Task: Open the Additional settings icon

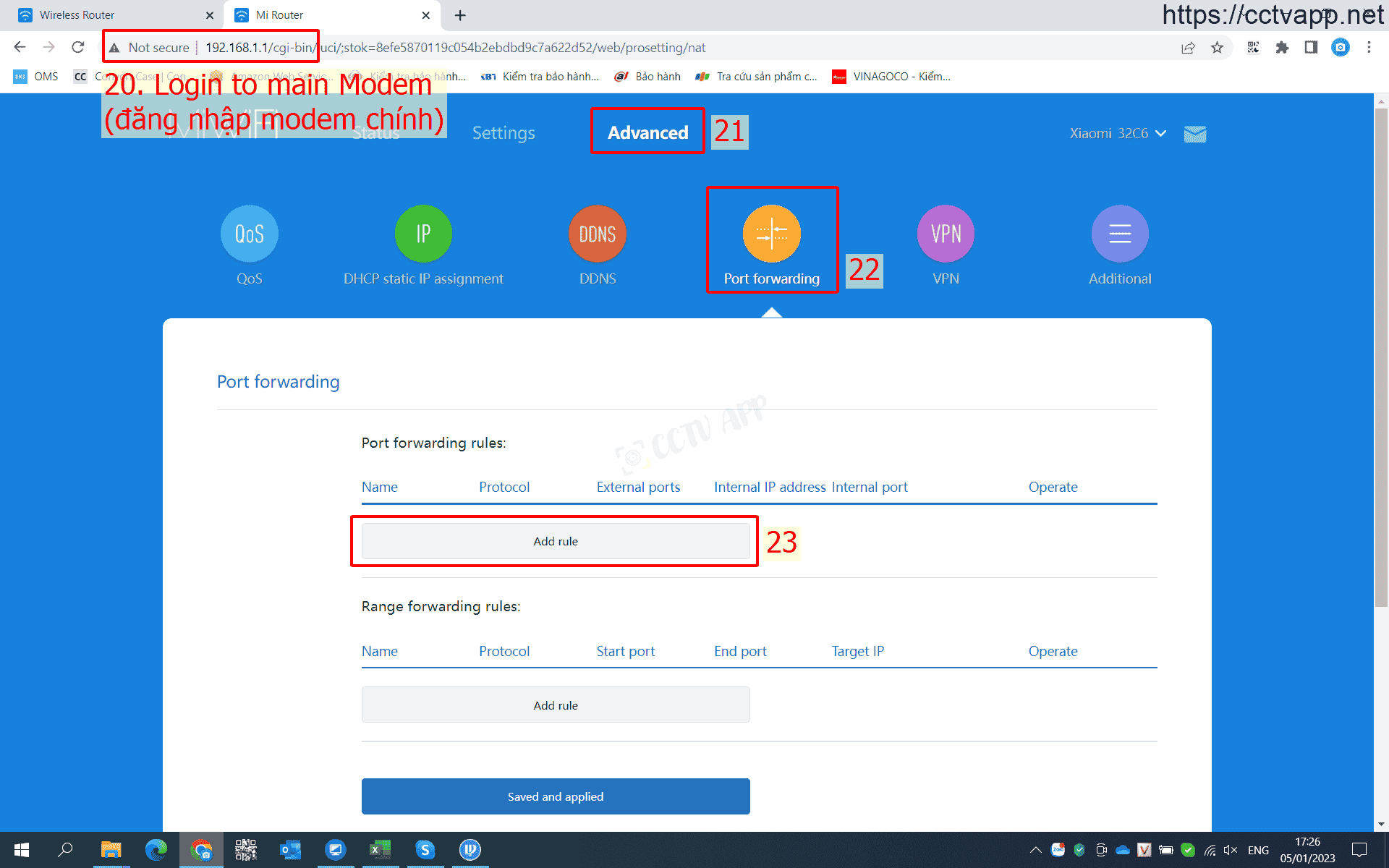Action: 1119,234
